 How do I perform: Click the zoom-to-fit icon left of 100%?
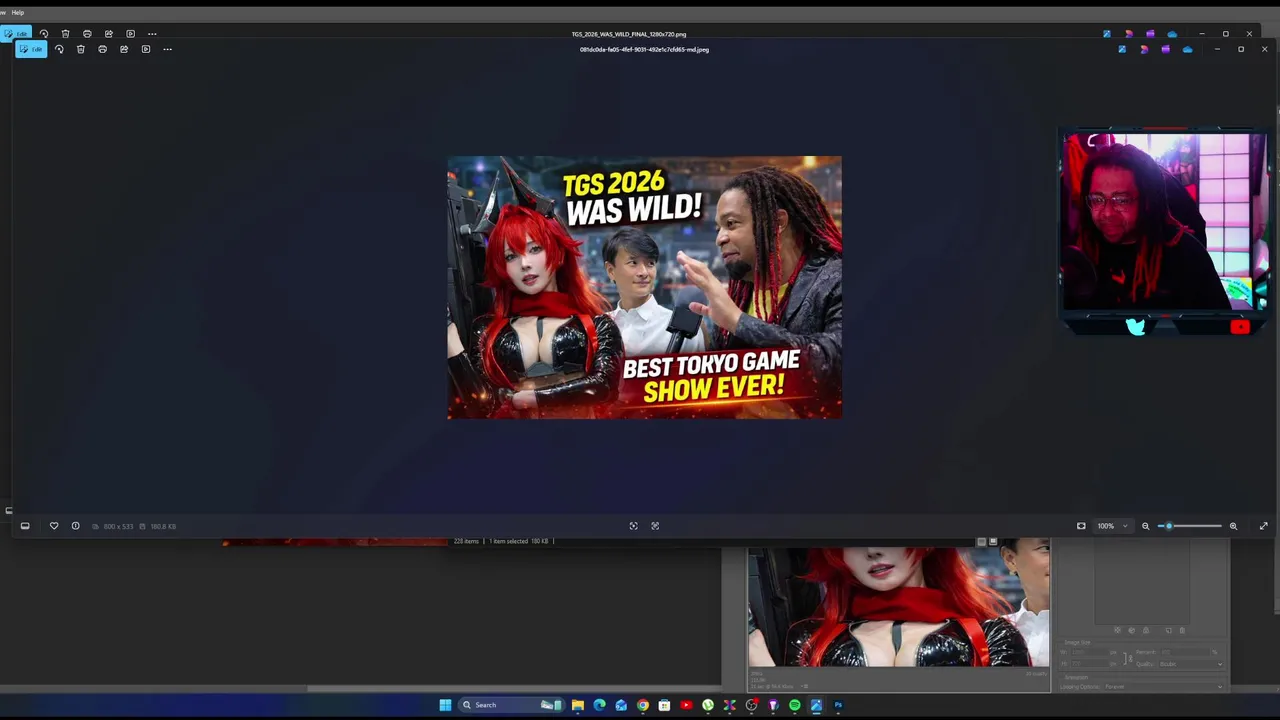pyautogui.click(x=1081, y=526)
